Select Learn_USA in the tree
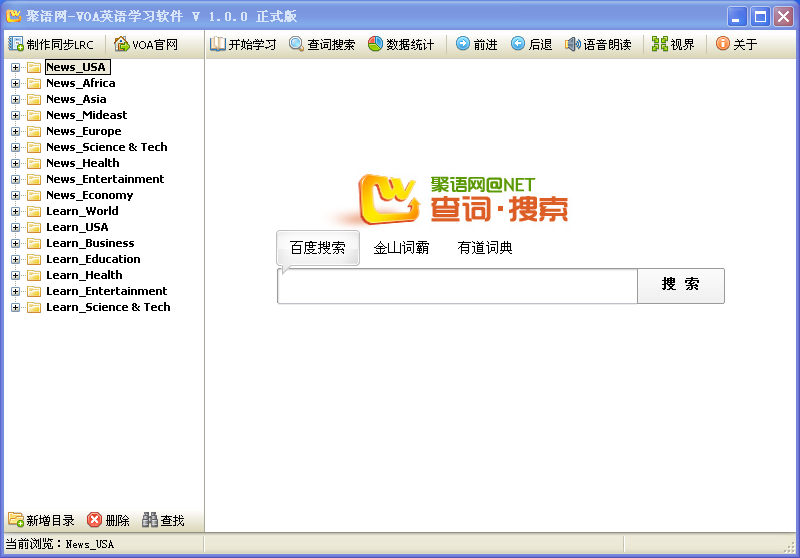800x558 pixels. pos(77,227)
